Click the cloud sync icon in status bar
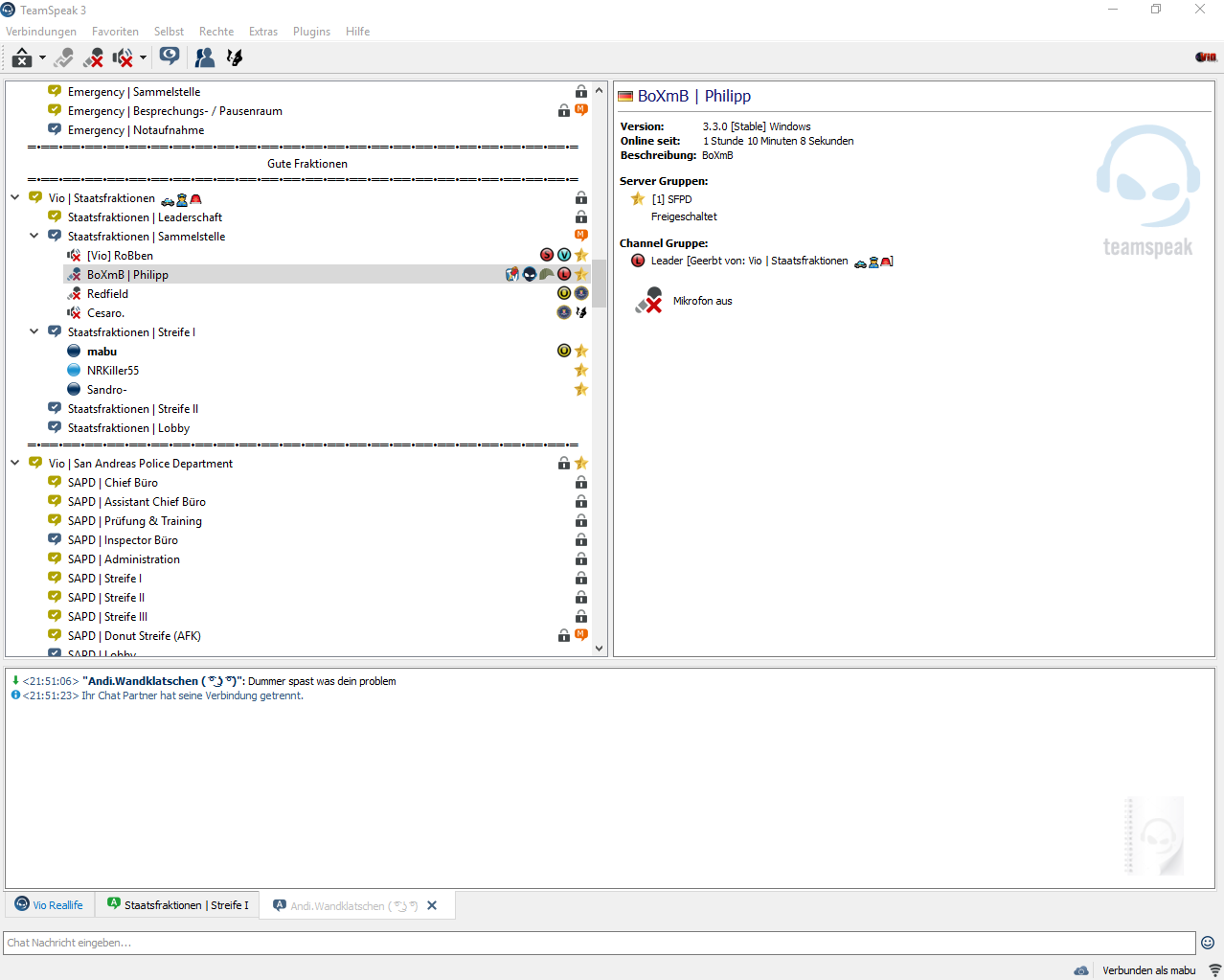The image size is (1224, 980). (x=1081, y=970)
